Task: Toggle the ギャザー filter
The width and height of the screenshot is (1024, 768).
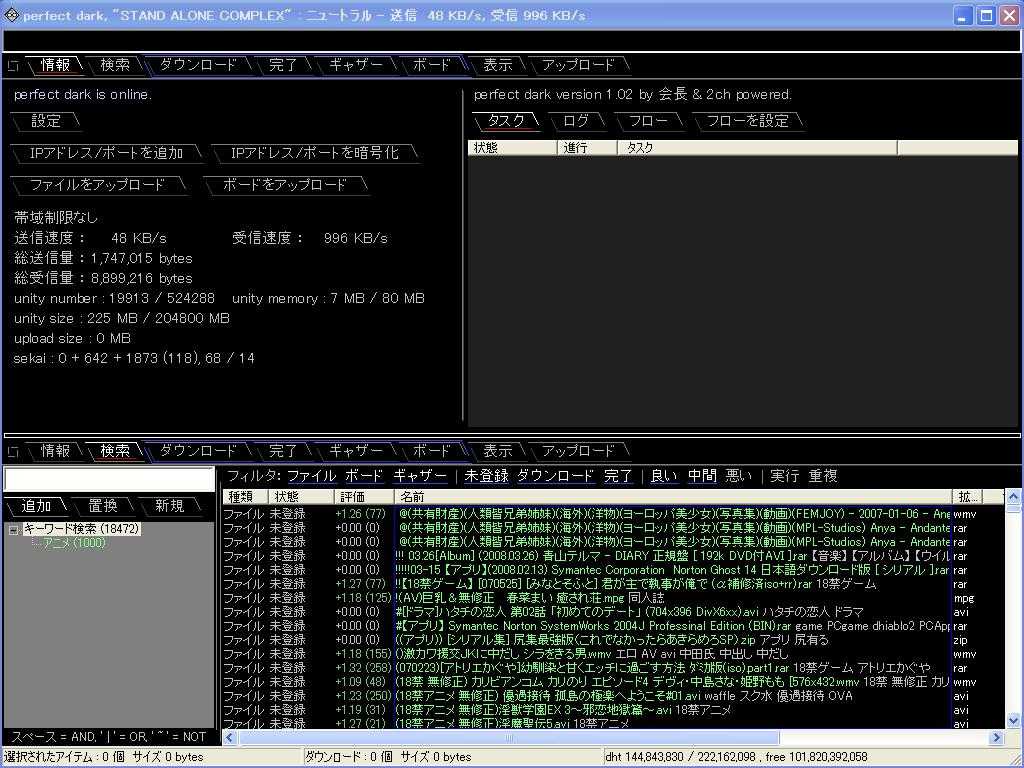Action: click(x=421, y=476)
